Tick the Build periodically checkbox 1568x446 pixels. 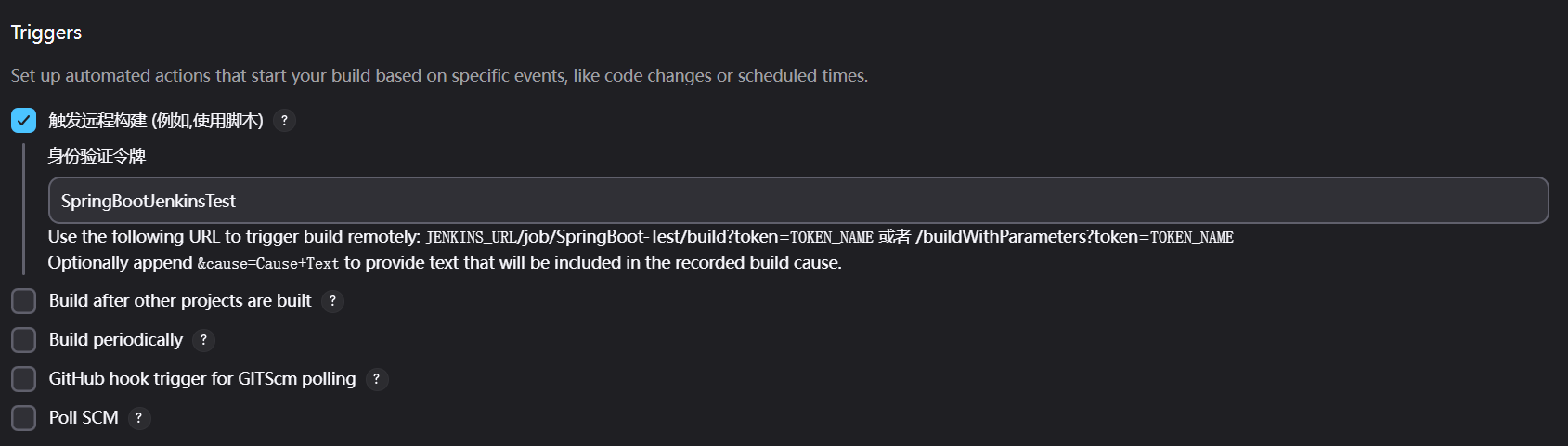24,340
